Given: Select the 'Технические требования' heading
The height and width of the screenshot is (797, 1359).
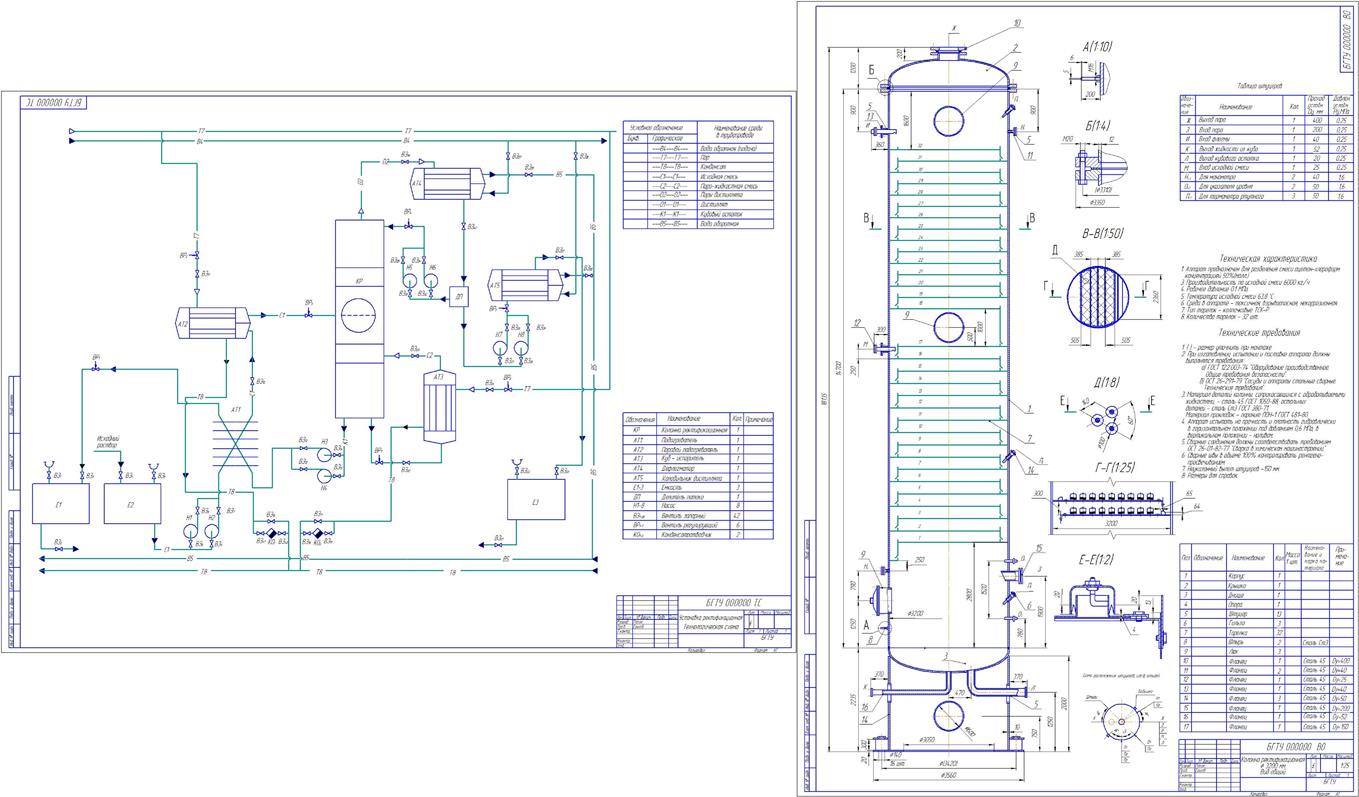Looking at the screenshot, I should pyautogui.click(x=1259, y=332).
